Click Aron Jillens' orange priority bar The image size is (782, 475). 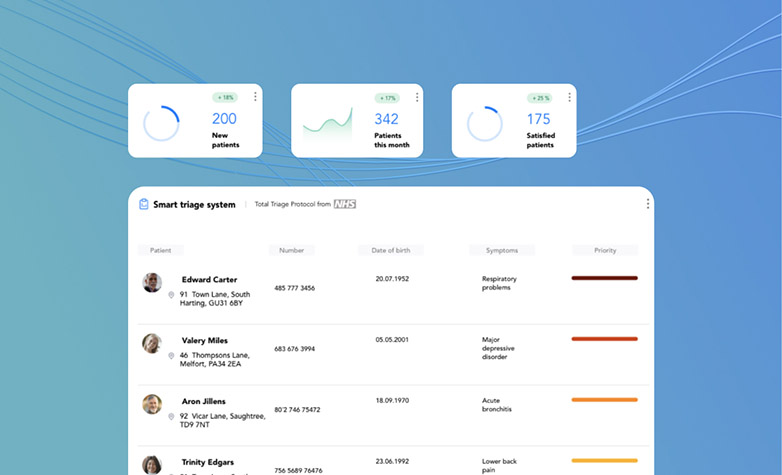pyautogui.click(x=604, y=399)
